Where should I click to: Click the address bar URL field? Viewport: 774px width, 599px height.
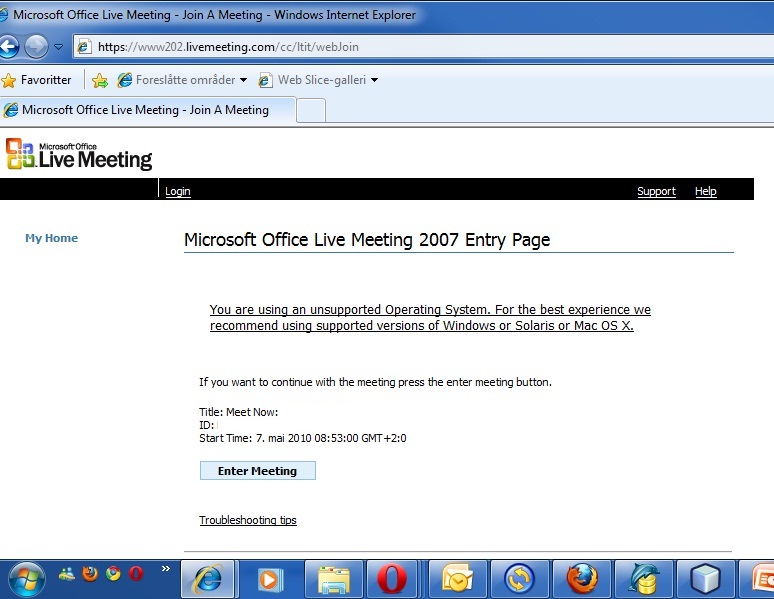pyautogui.click(x=425, y=47)
